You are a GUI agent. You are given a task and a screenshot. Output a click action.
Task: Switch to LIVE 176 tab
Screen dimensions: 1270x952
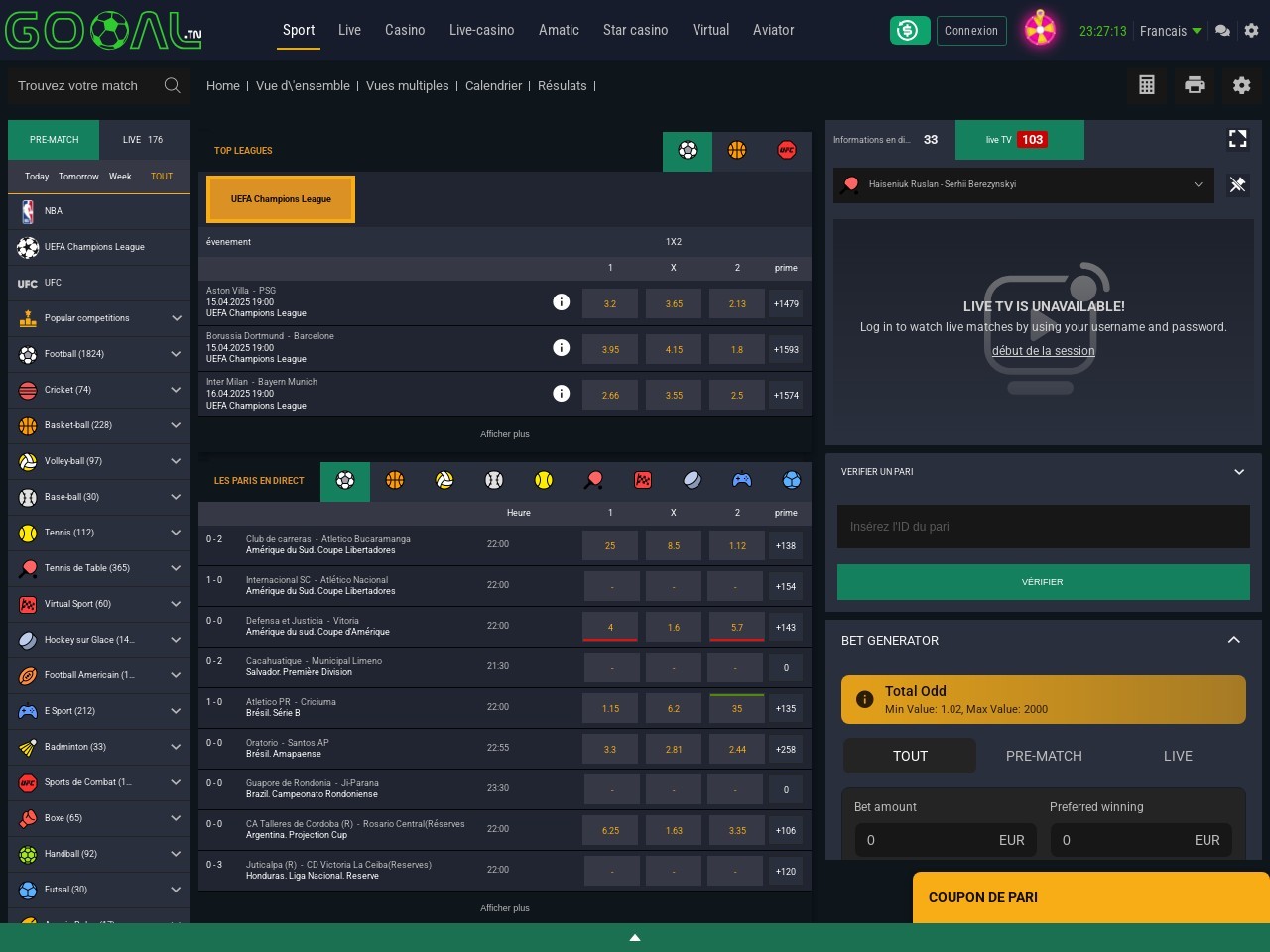point(143,140)
